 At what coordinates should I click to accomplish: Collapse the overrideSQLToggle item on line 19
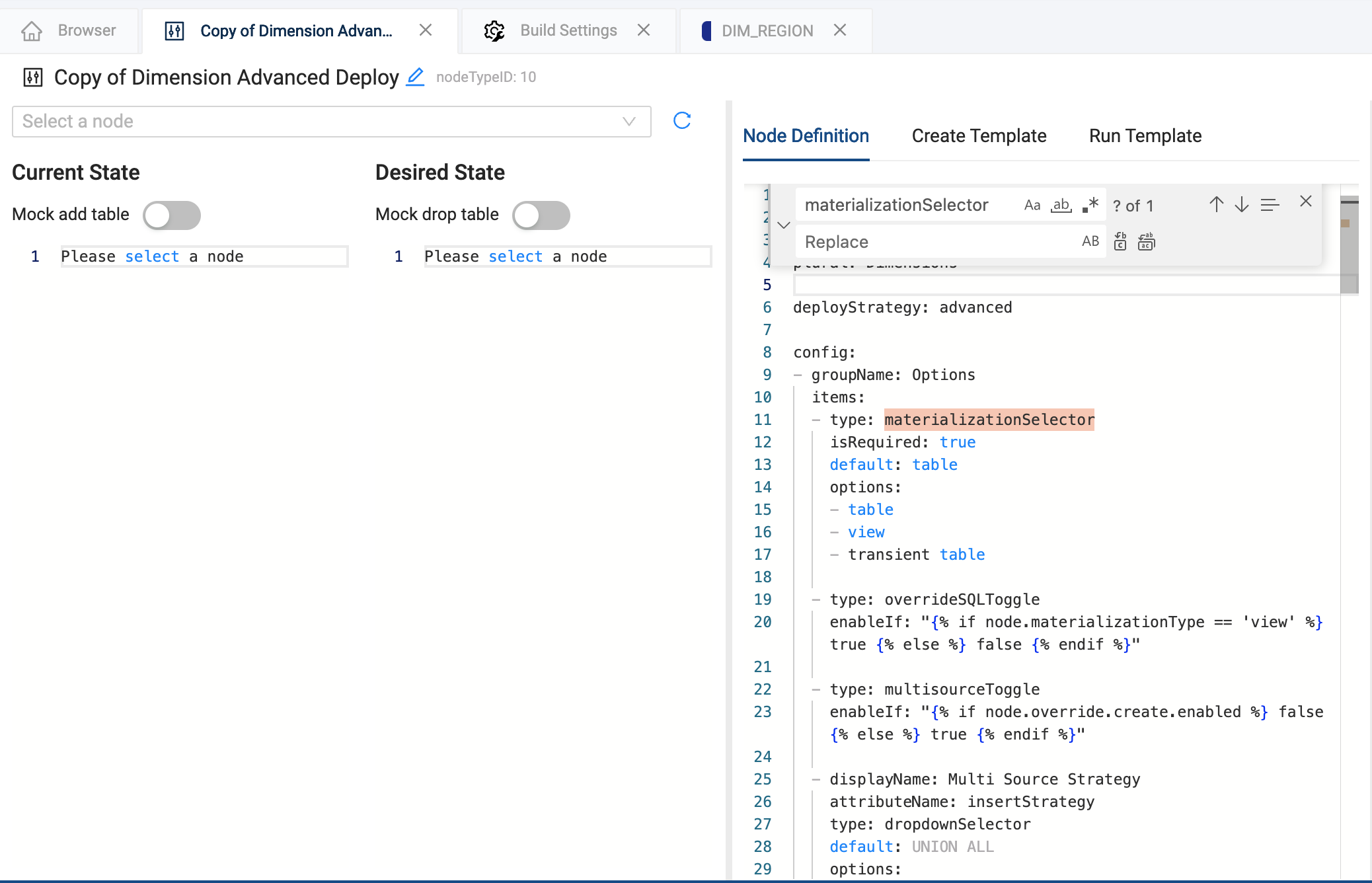tap(817, 600)
